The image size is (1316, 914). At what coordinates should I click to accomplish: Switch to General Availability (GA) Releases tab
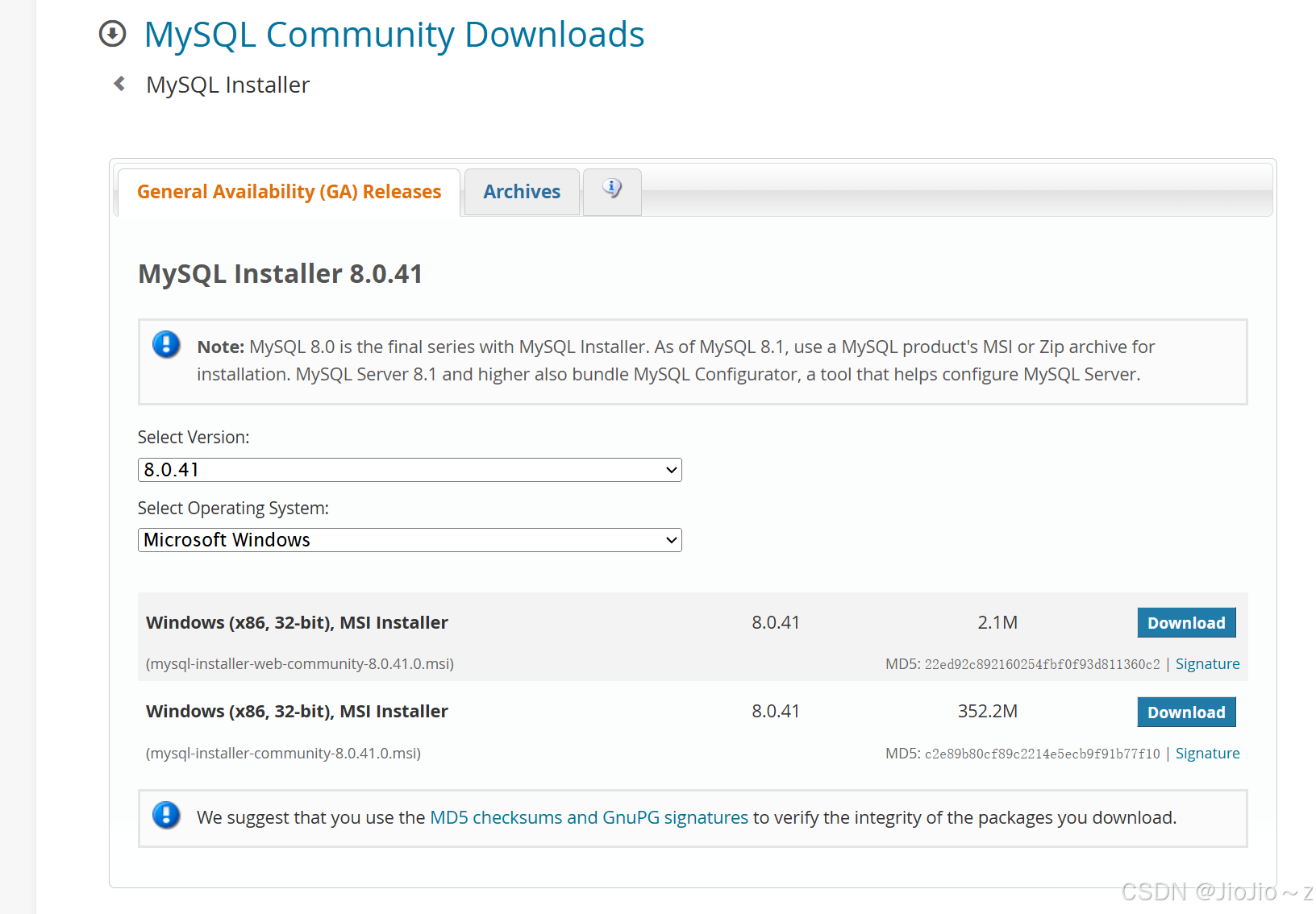(289, 192)
